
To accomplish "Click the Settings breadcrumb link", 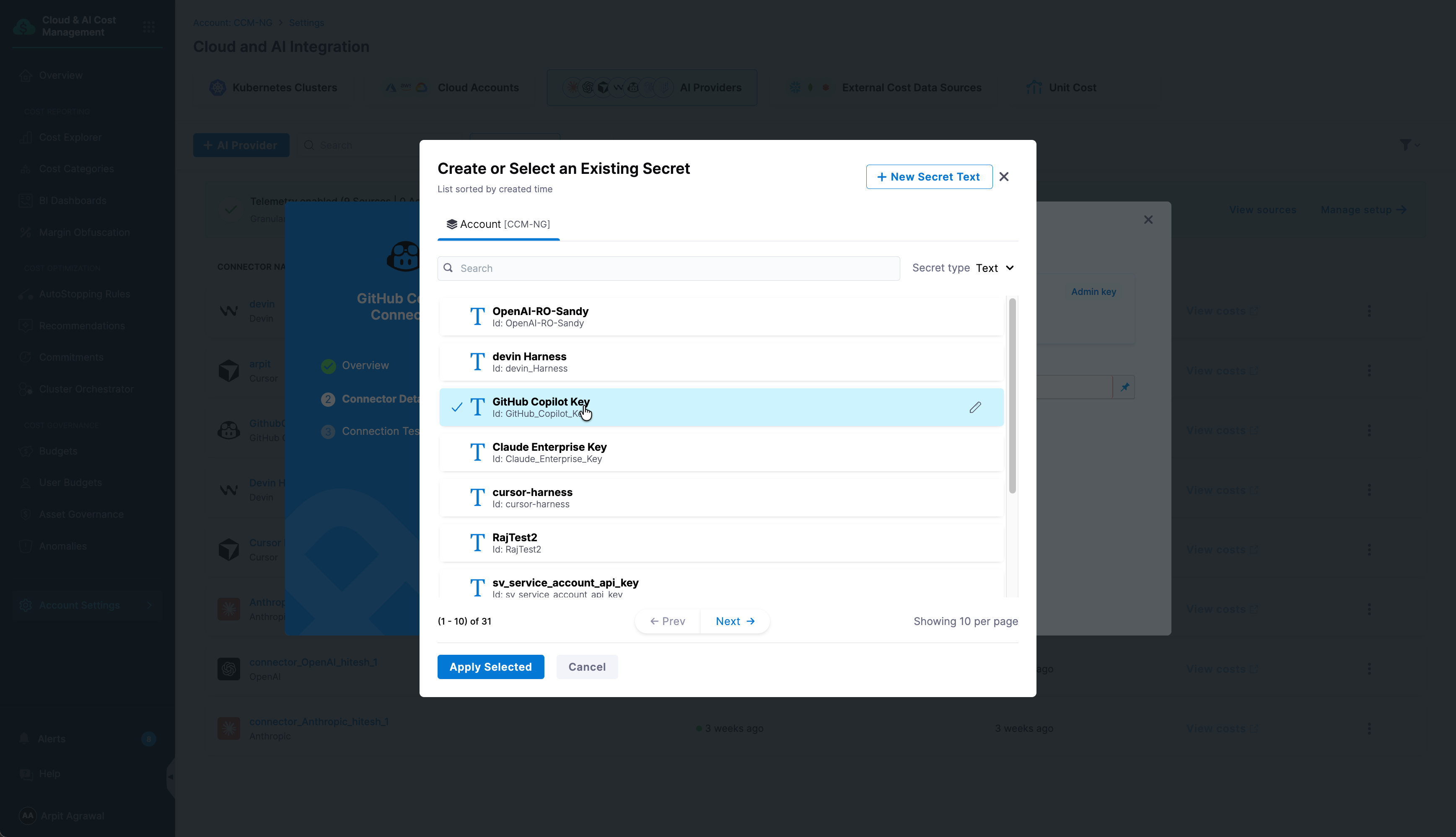I will pyautogui.click(x=306, y=23).
